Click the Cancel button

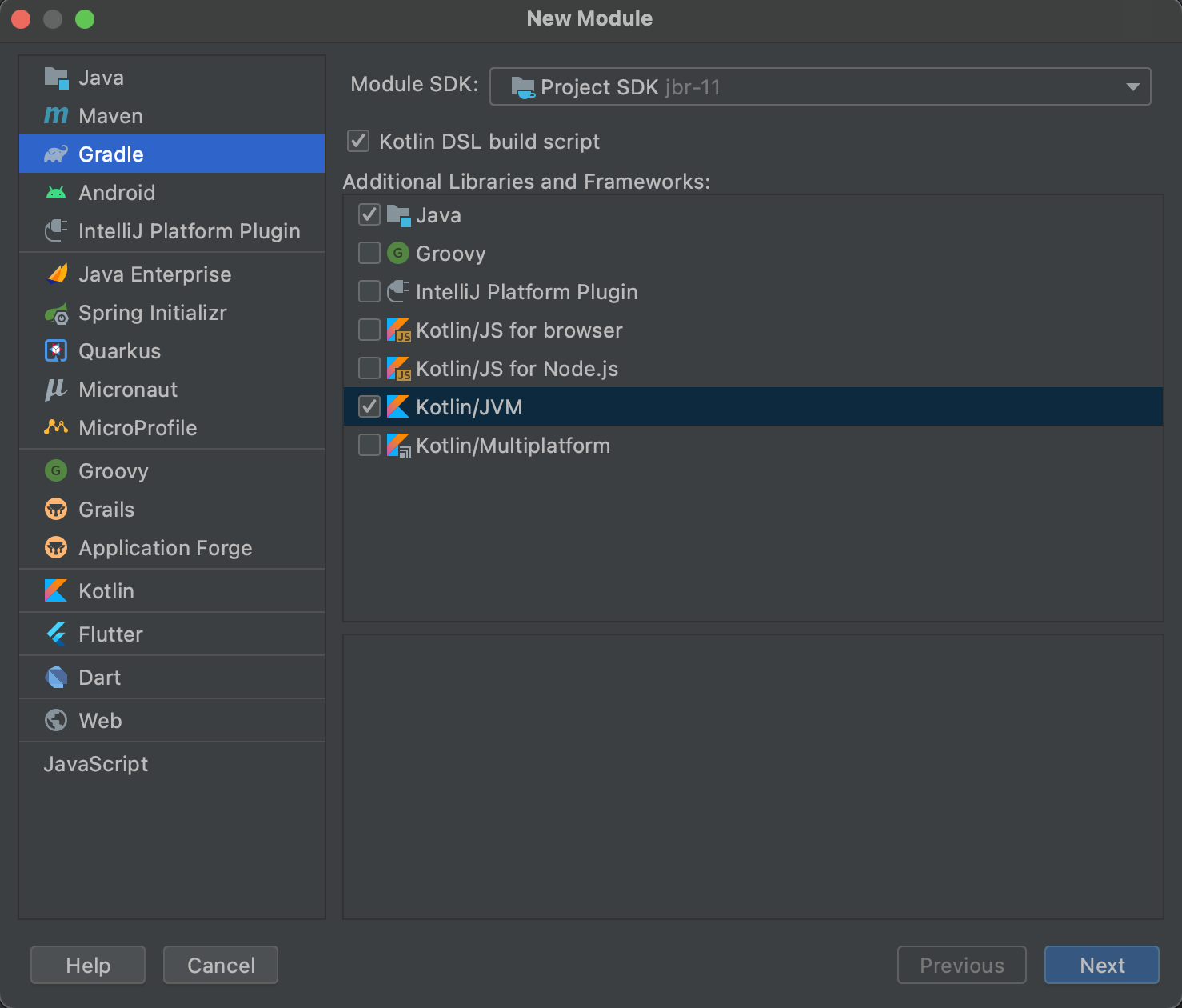click(221, 965)
